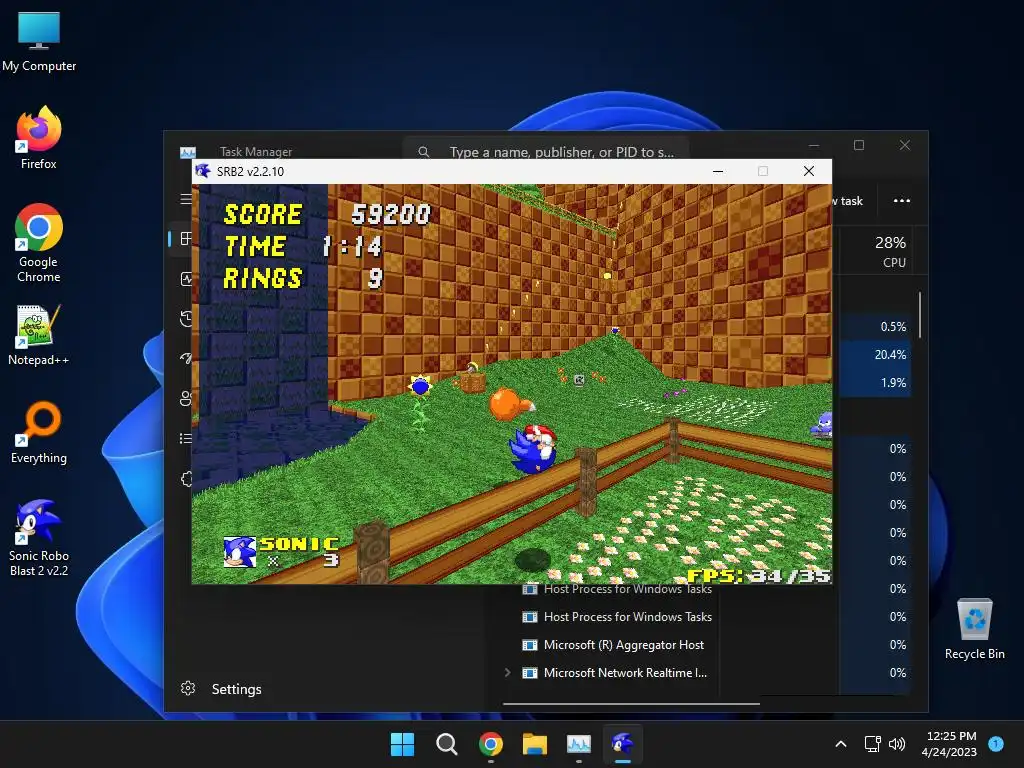Screen dimensions: 1024x768
Task: Select the Sonic Robo Blast 2 desktop shortcut
Action: pos(39,538)
